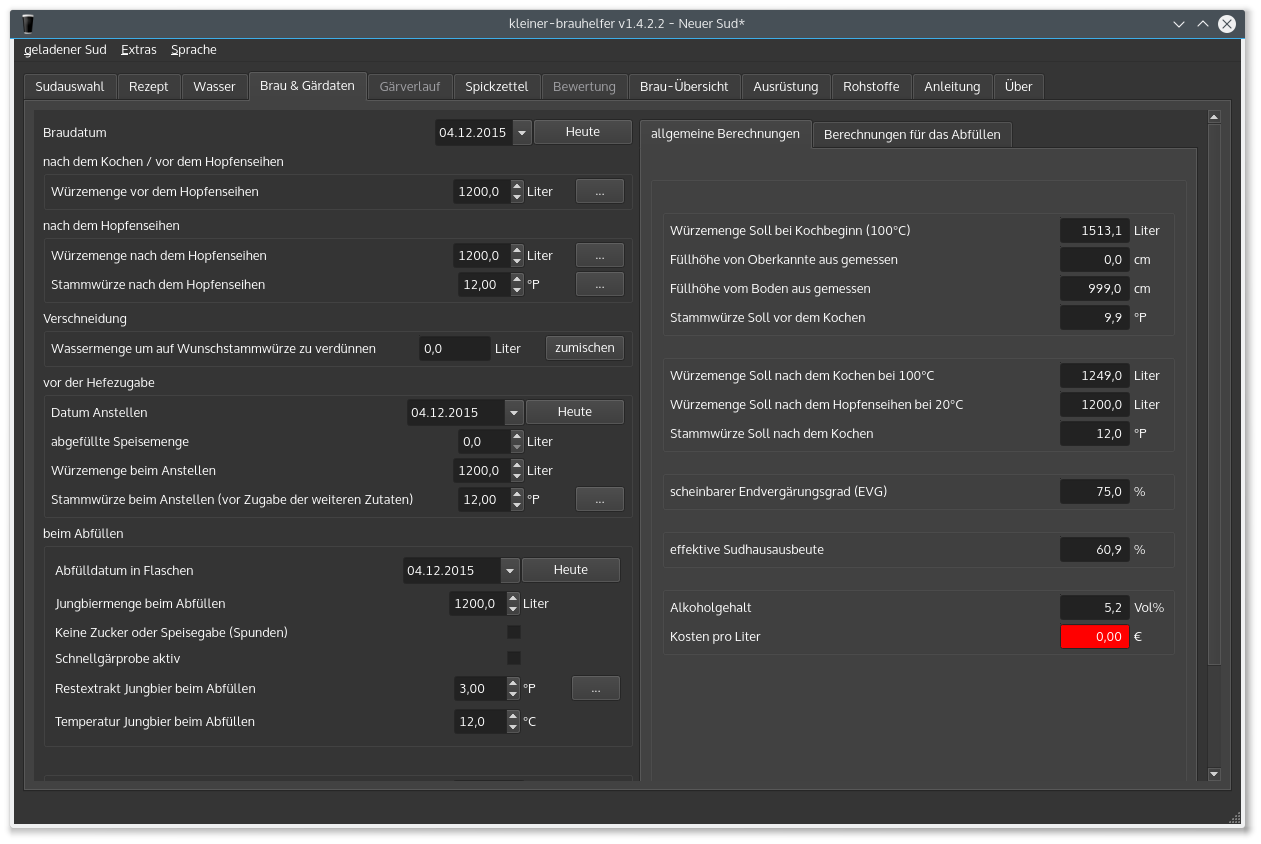This screenshot has height=844, width=1261.
Task: Decrease Temperatur Jungbier beim Abfüllen value
Action: [x=513, y=727]
